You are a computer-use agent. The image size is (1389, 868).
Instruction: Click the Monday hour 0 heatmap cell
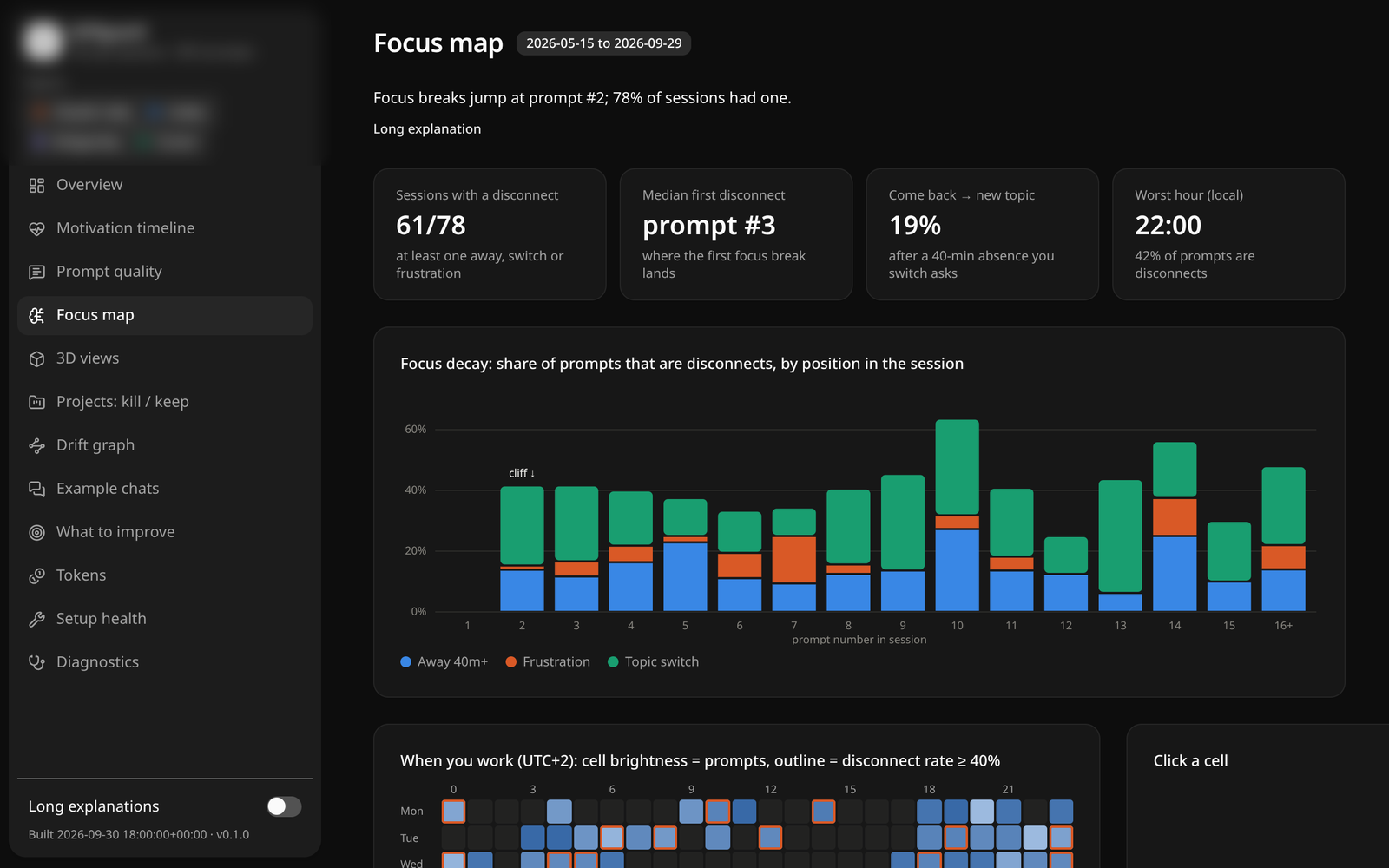453,812
